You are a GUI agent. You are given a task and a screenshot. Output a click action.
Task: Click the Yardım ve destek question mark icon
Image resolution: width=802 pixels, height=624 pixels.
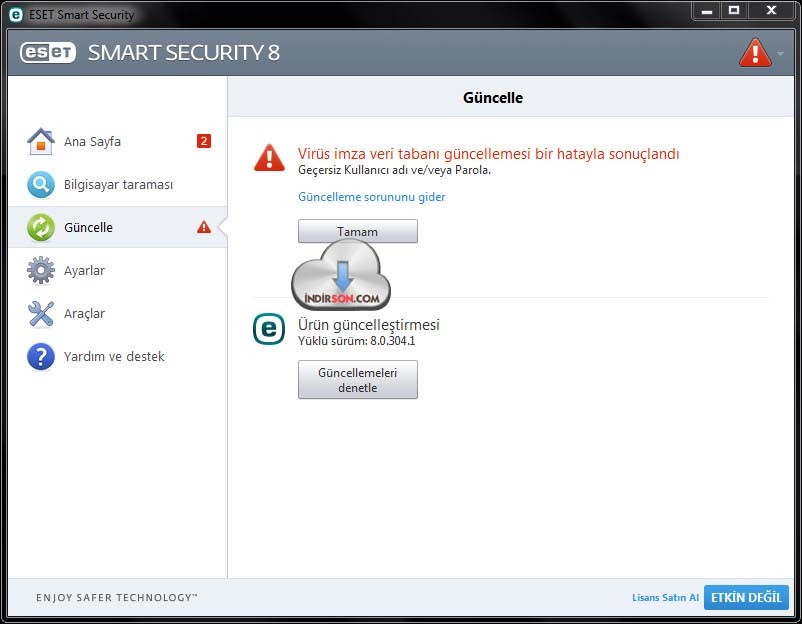click(x=41, y=356)
